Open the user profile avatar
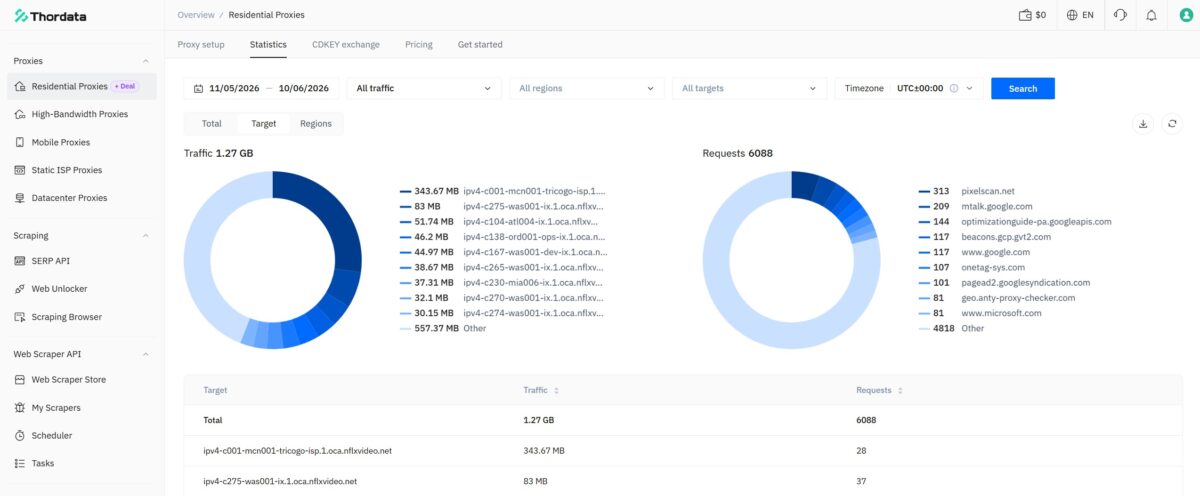 click(1184, 15)
